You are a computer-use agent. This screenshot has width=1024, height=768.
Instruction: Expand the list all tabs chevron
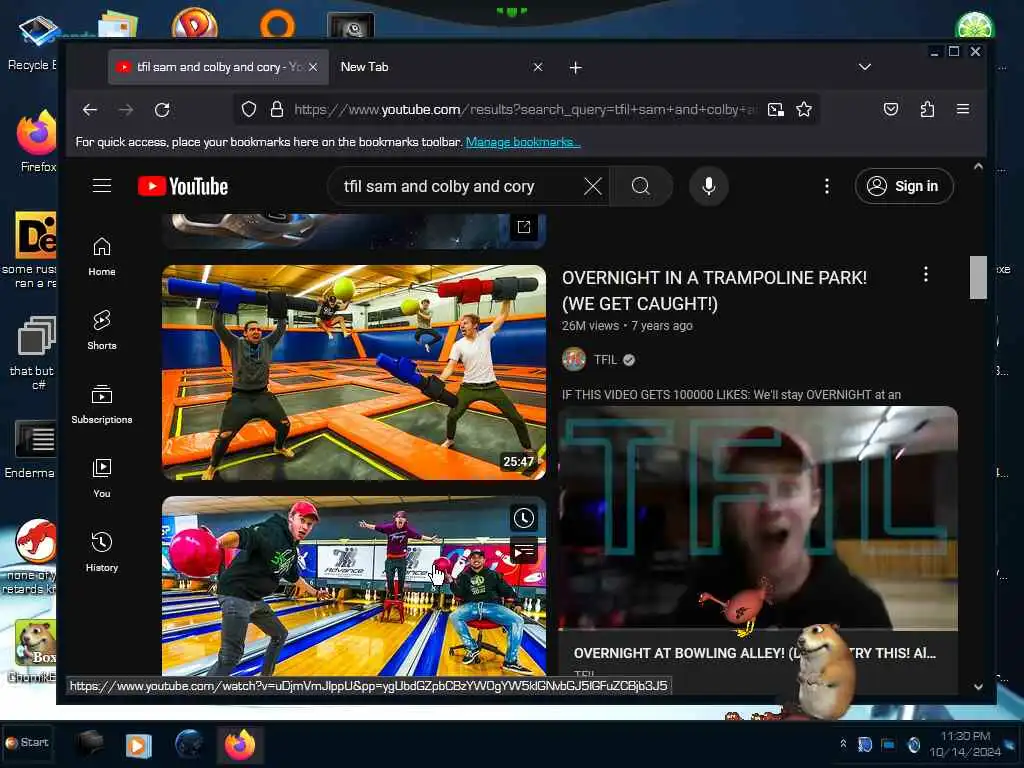coord(865,67)
